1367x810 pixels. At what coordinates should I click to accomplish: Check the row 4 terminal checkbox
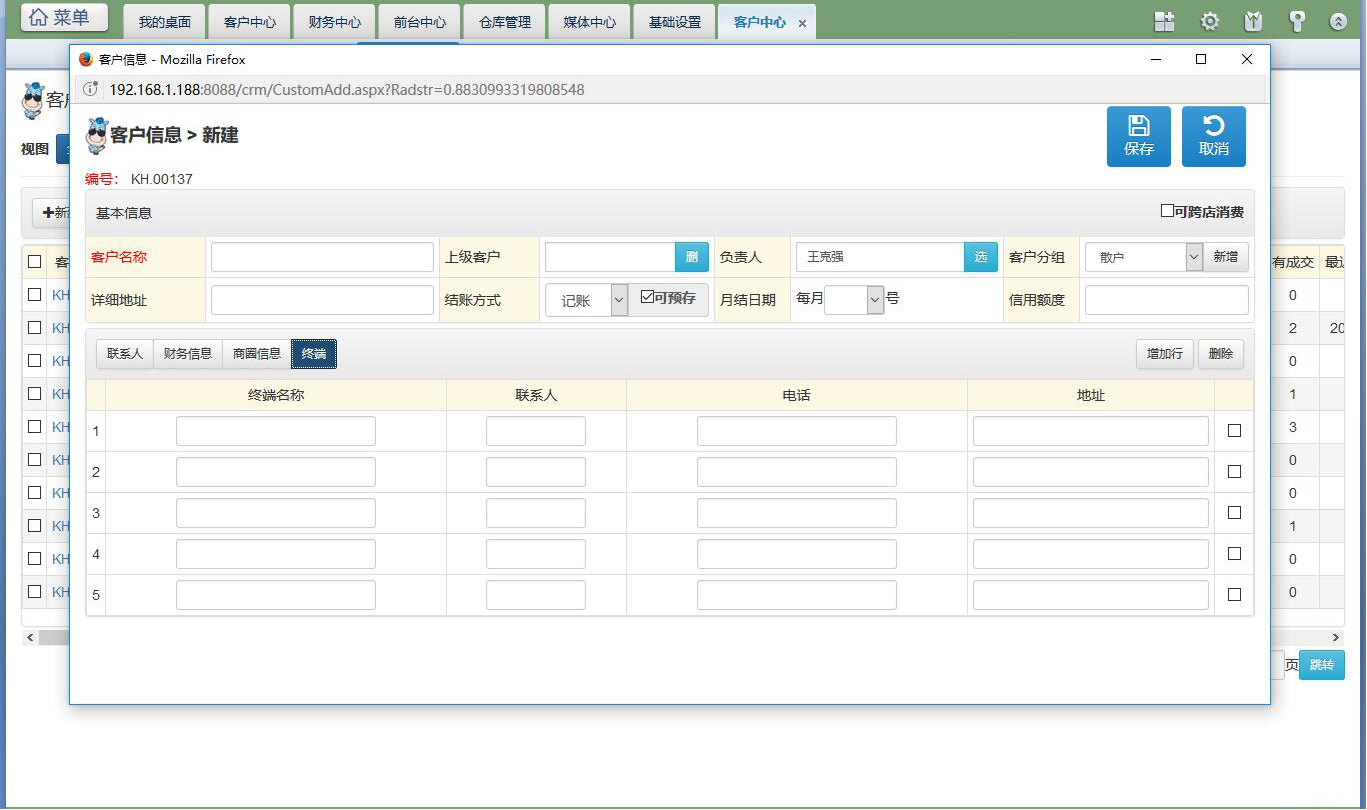pyautogui.click(x=1234, y=554)
